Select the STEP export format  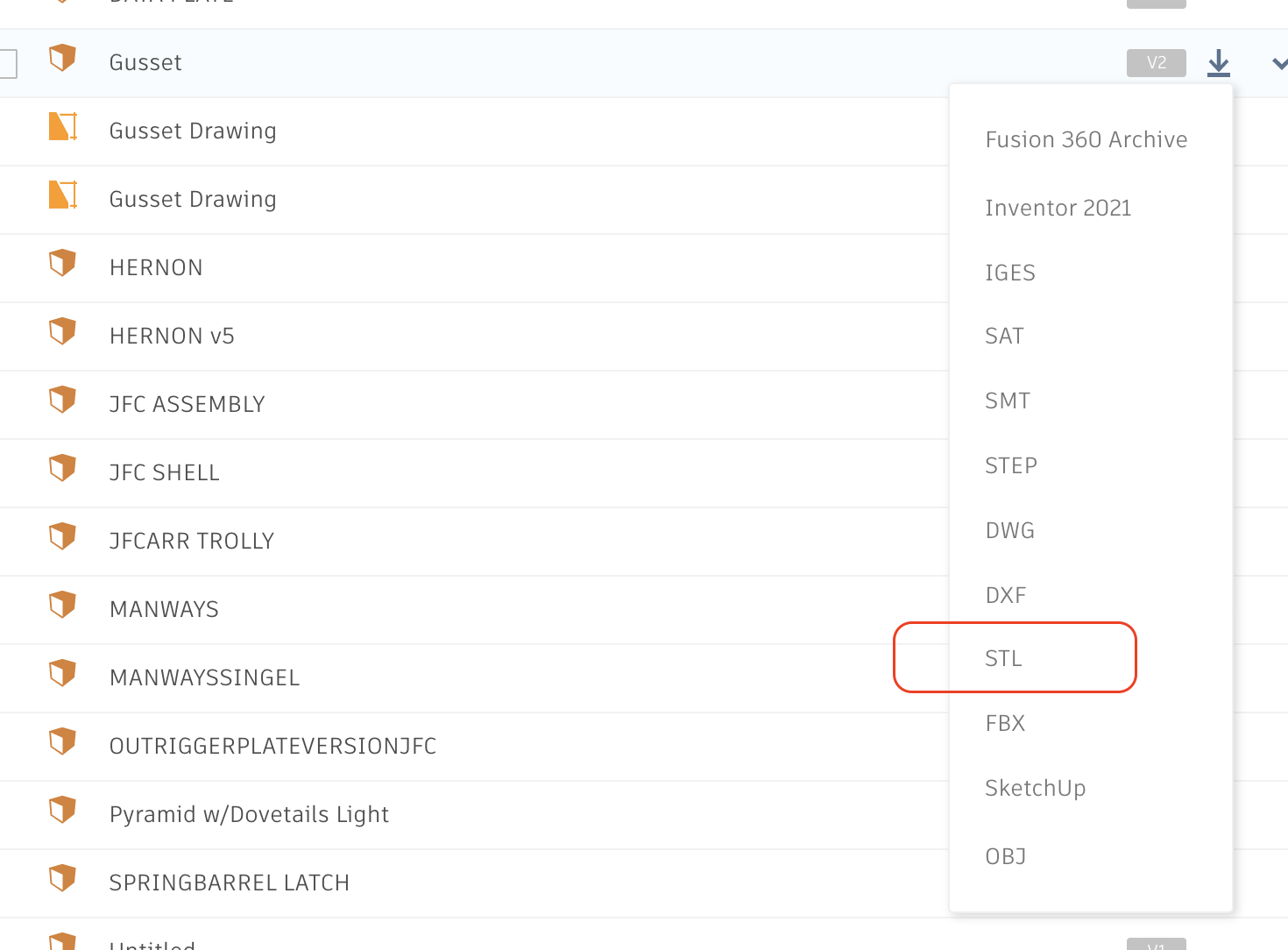pos(1010,465)
